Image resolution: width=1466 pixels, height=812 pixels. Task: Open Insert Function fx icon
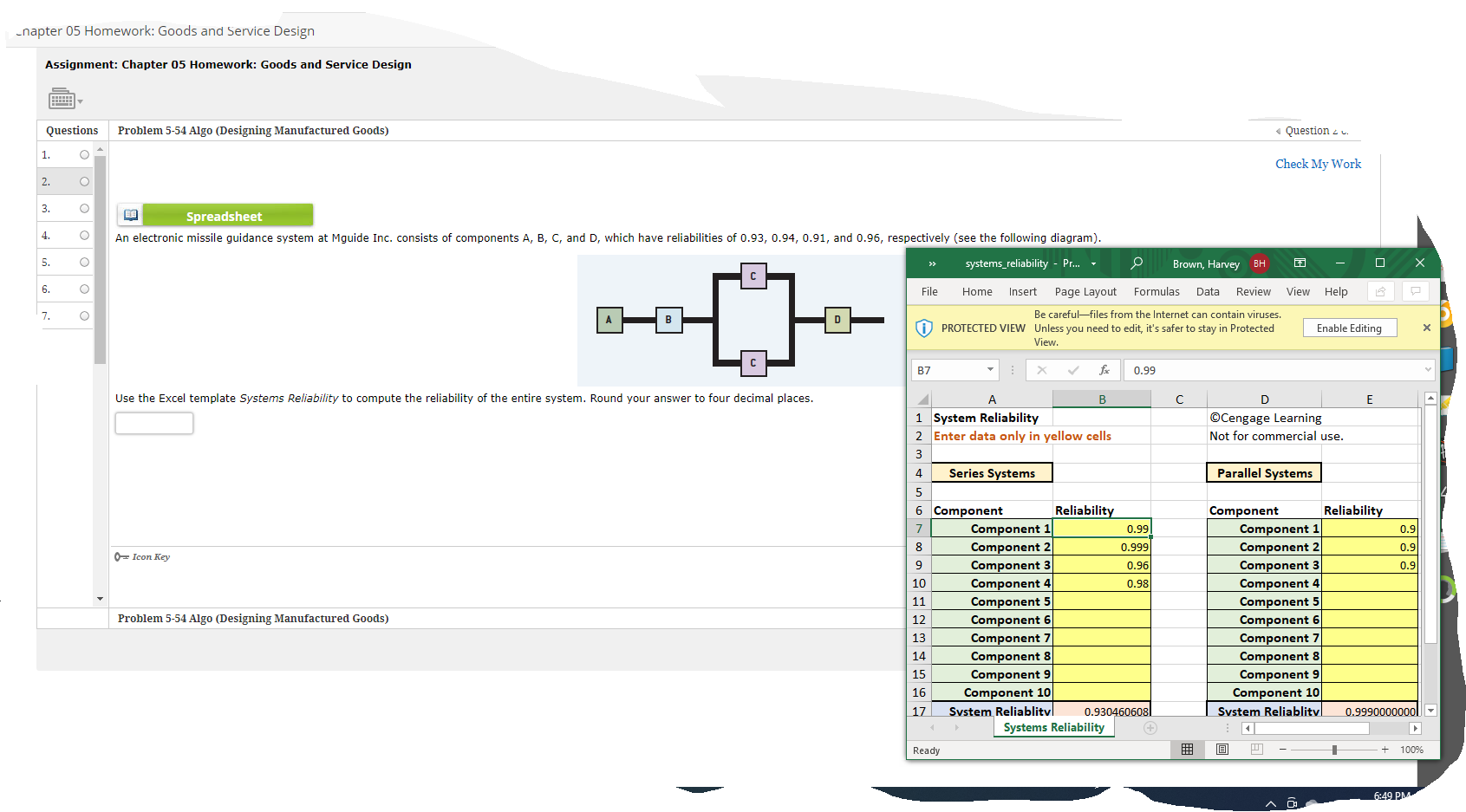point(1104,370)
